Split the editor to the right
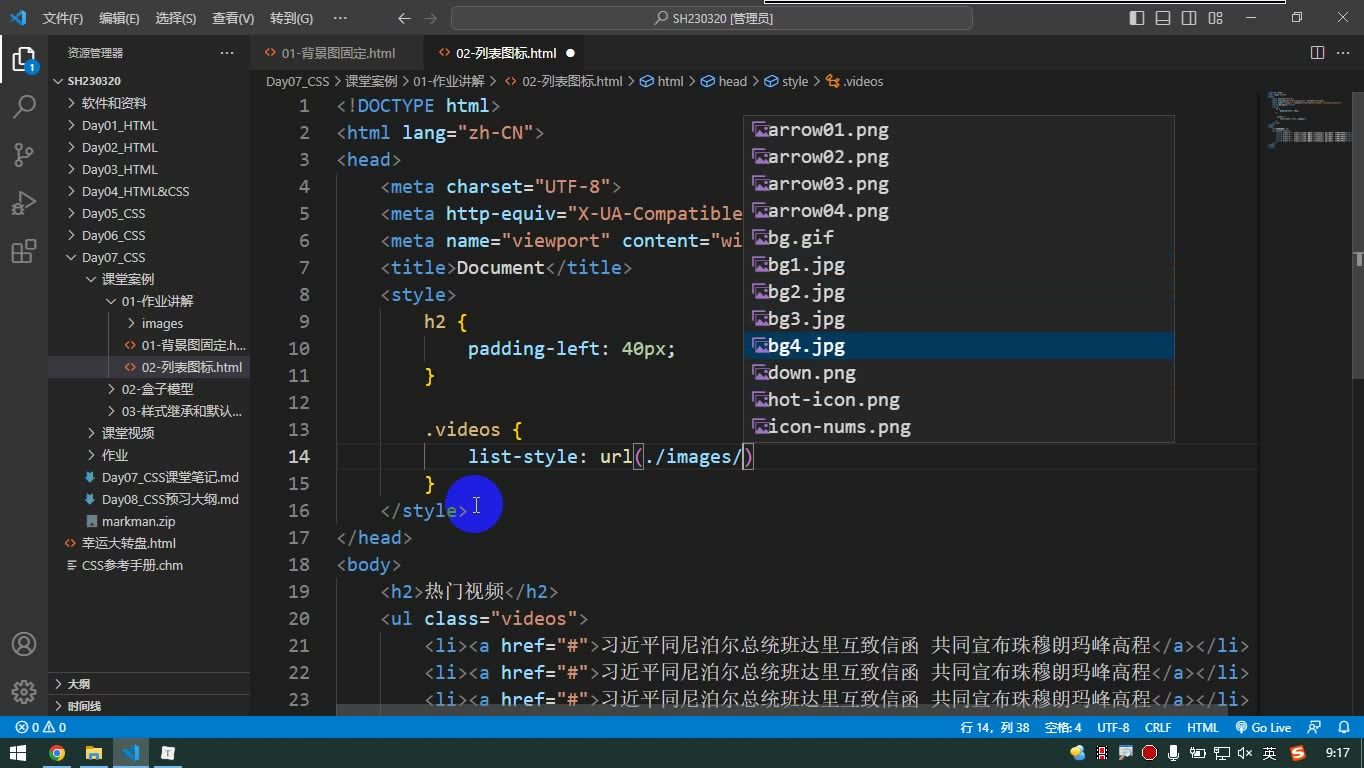Screen dimensions: 1364x768 [1317, 53]
